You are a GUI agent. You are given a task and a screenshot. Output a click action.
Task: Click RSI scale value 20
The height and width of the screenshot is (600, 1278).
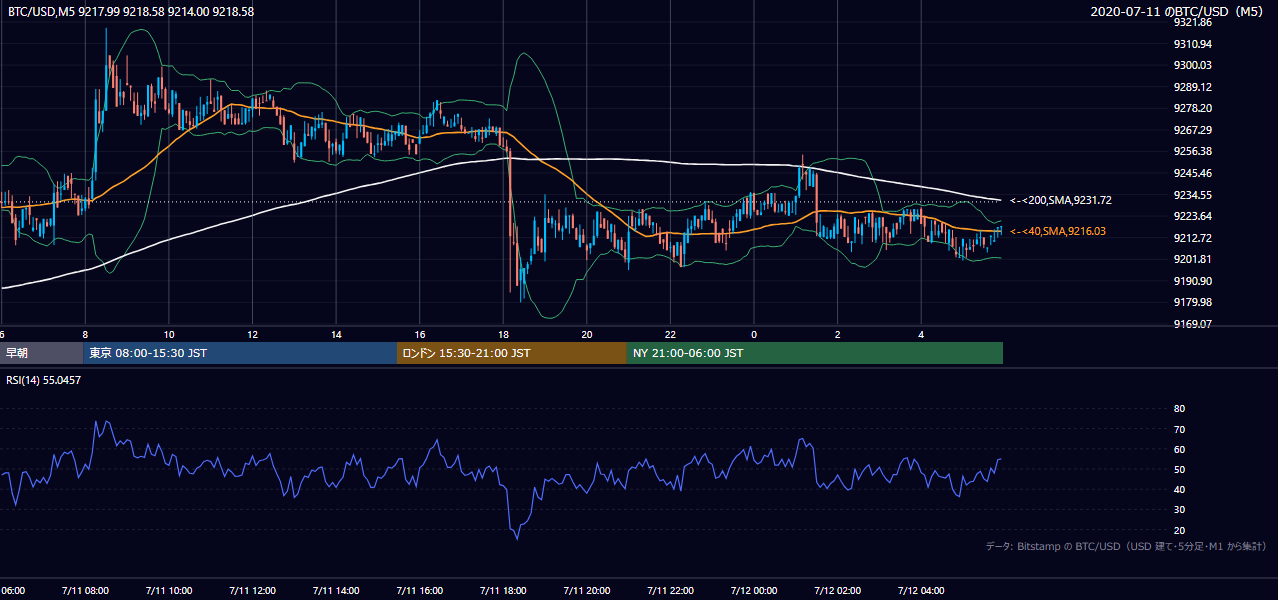click(x=1179, y=530)
